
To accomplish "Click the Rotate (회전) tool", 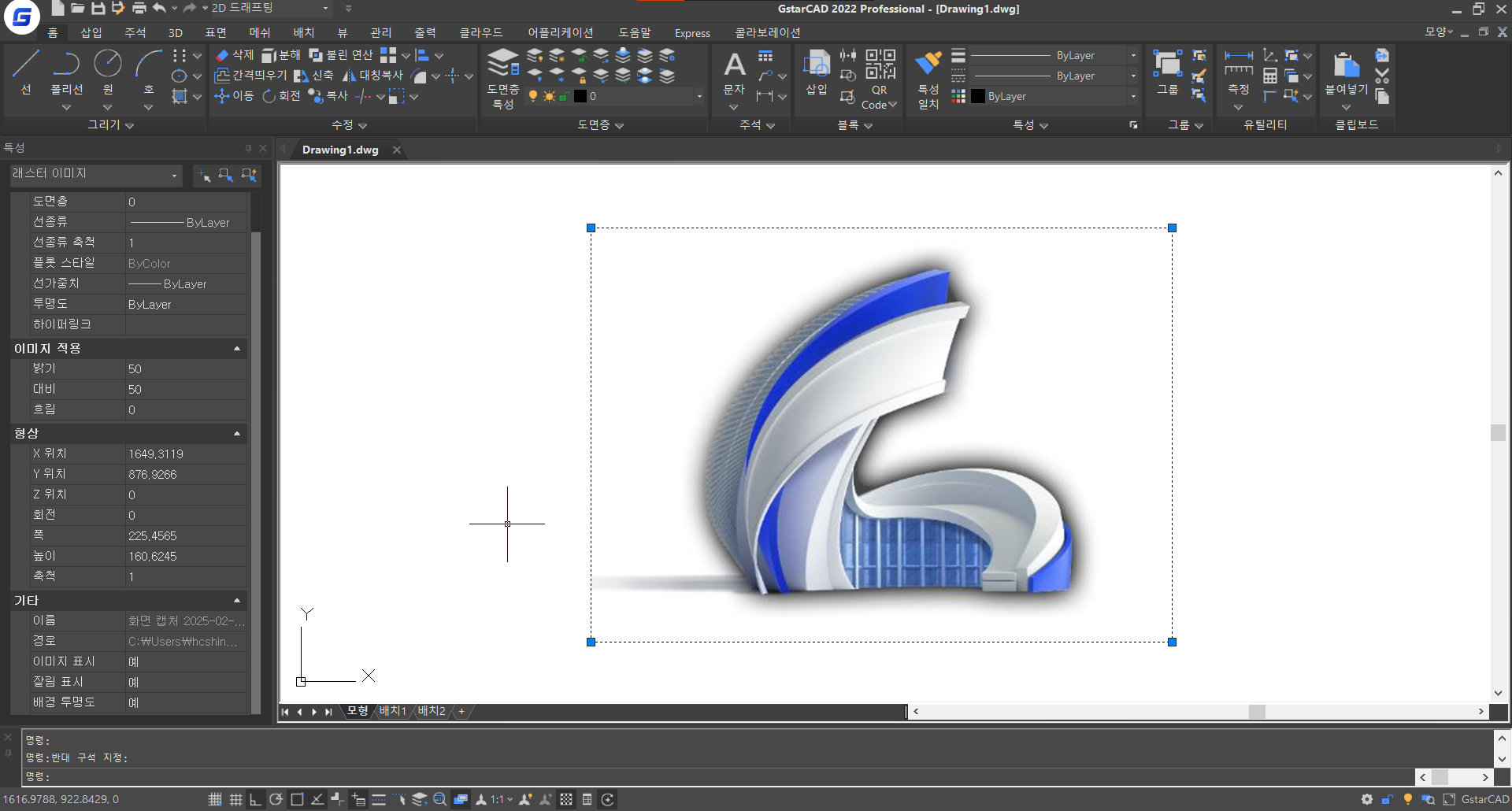I will click(281, 96).
